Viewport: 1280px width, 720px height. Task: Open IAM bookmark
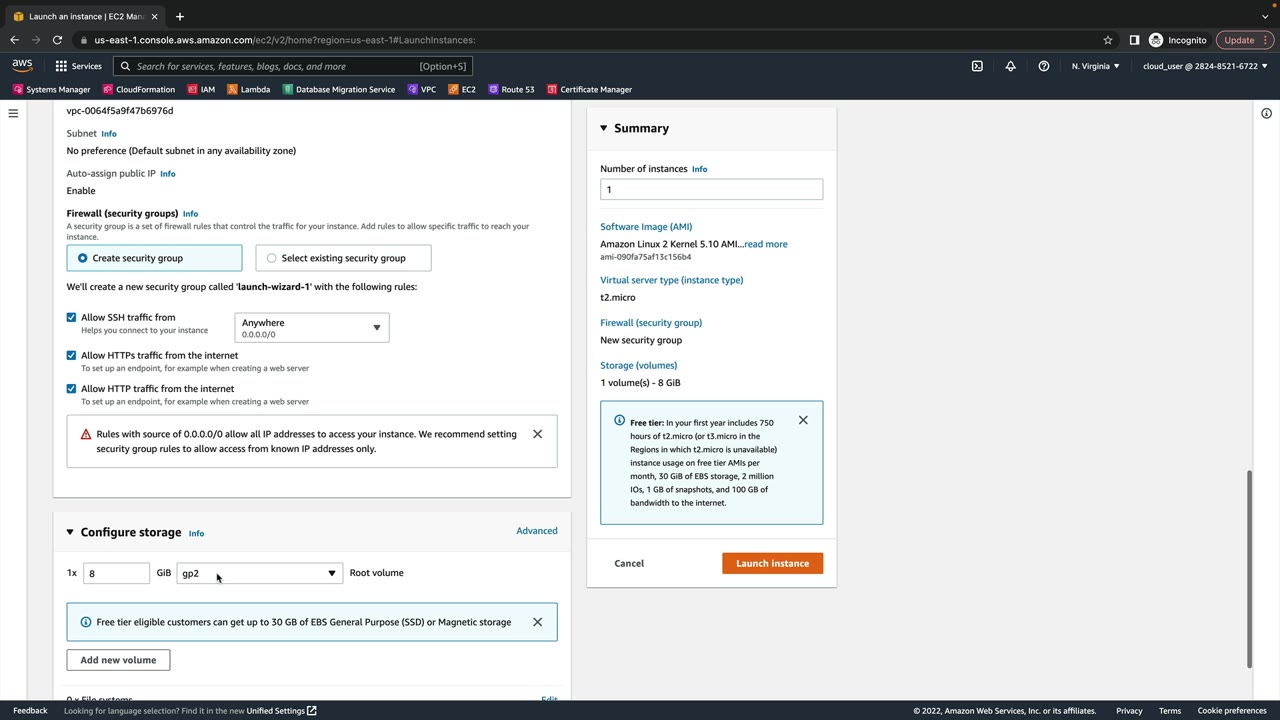(201, 89)
